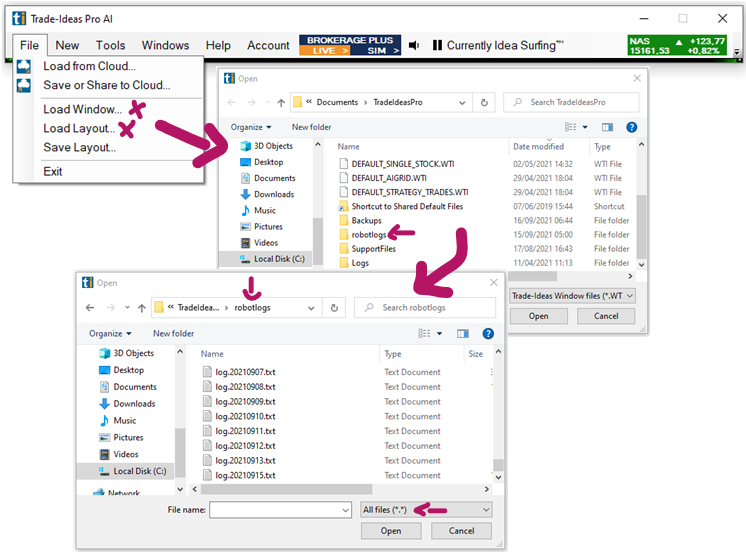
Task: Select log.20210913.txt file
Action: pos(245,461)
